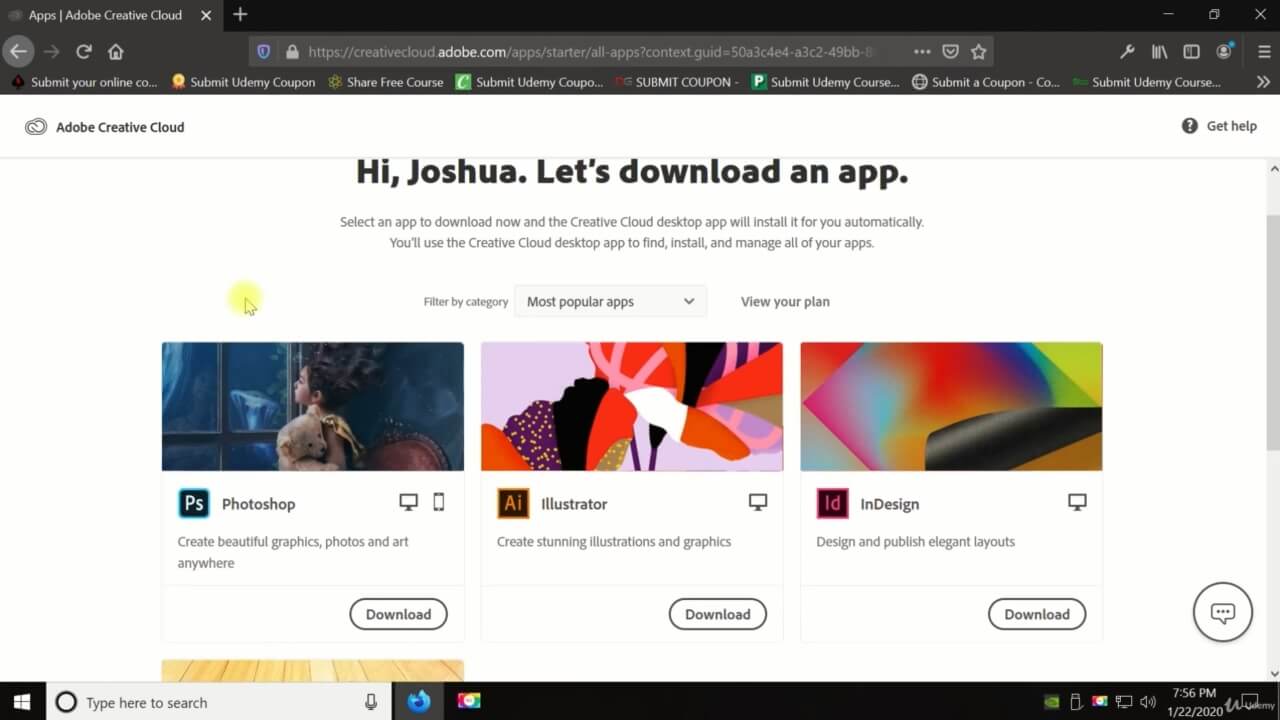Click the InDesign app name
This screenshot has height=720, width=1280.
tap(889, 504)
